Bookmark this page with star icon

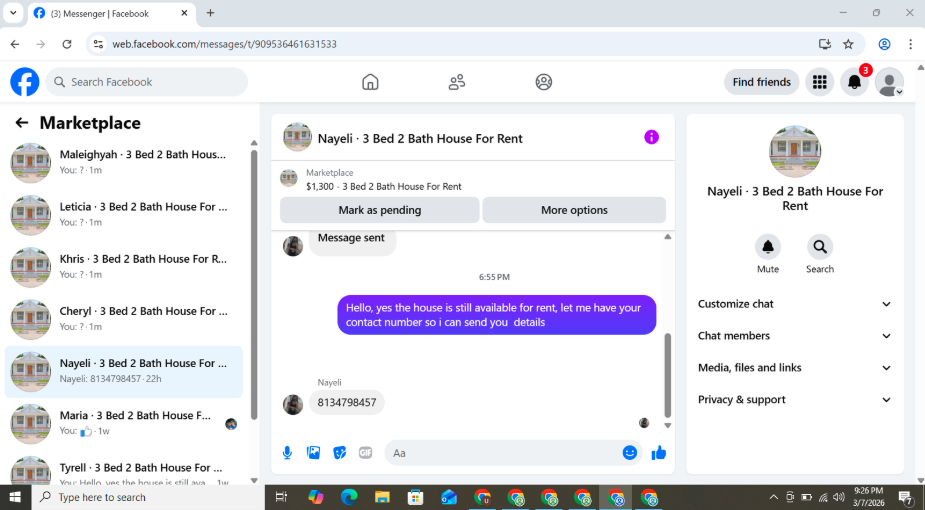tap(848, 44)
